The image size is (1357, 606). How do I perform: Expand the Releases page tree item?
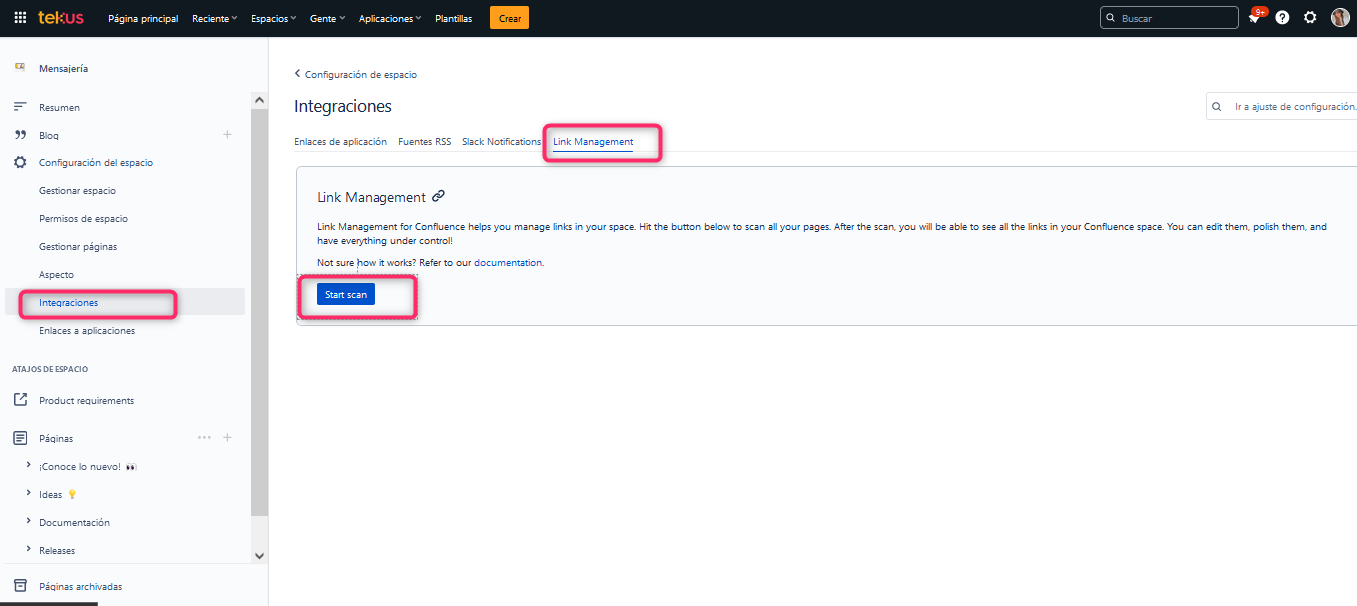[28, 550]
